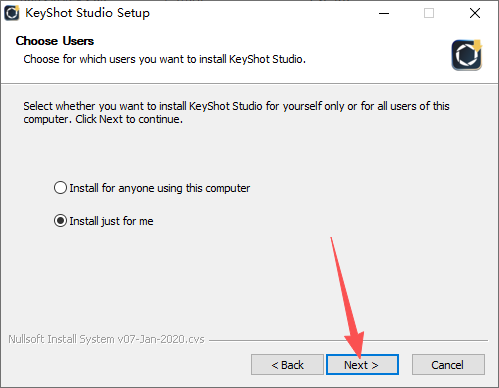The height and width of the screenshot is (388, 499).
Task: Click the 'Choose Users' heading
Action: tap(55, 41)
